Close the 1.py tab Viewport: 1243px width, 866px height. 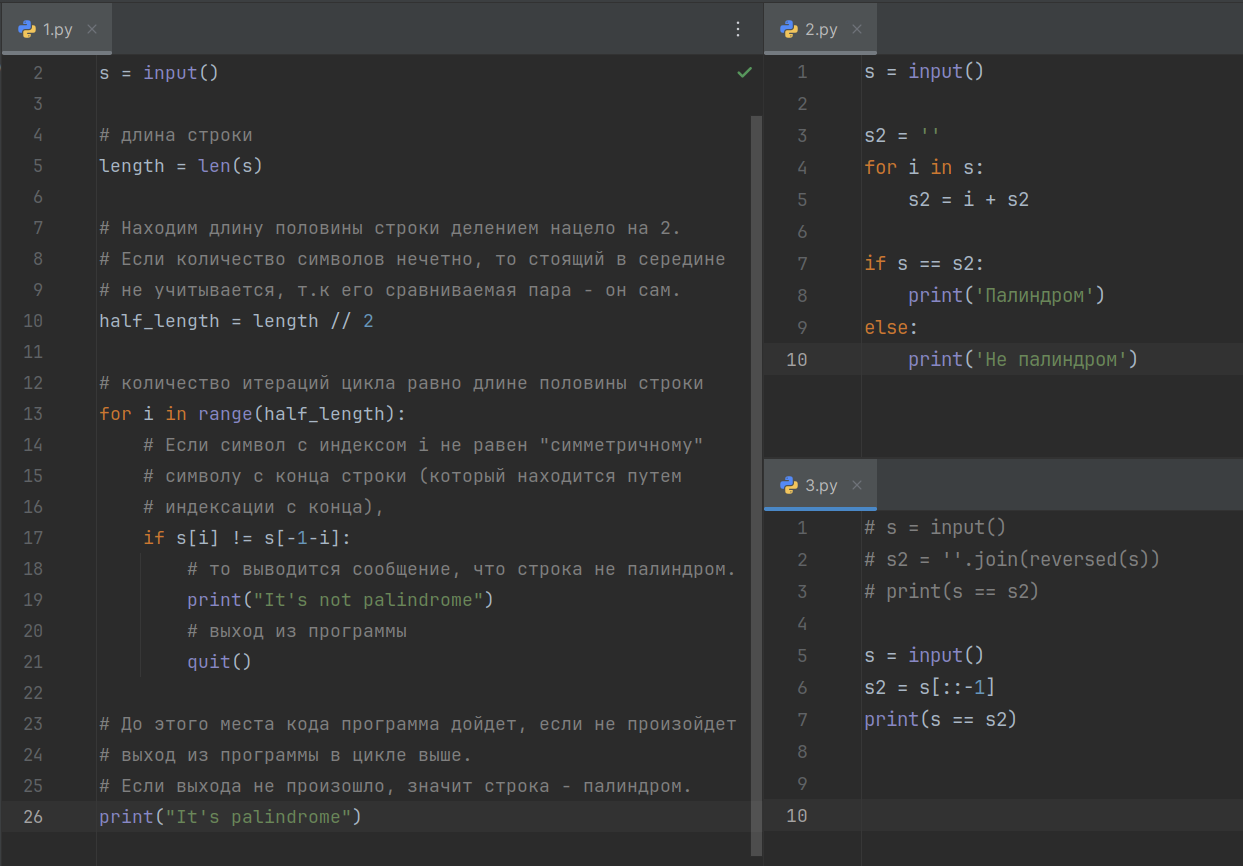(92, 29)
